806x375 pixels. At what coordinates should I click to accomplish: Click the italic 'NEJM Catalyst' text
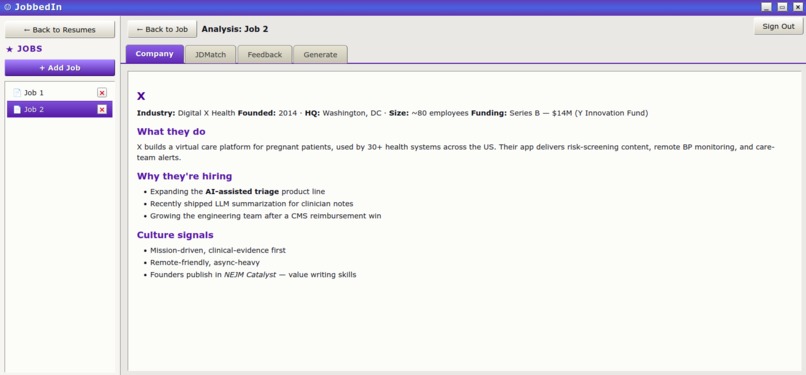click(250, 275)
